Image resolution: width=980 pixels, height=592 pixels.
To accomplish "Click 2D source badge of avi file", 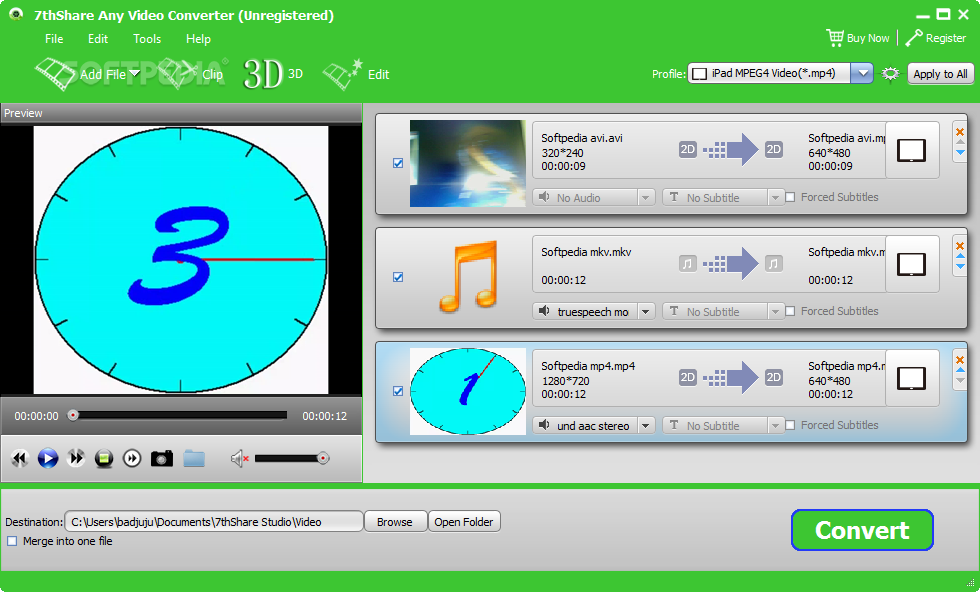I will (688, 149).
